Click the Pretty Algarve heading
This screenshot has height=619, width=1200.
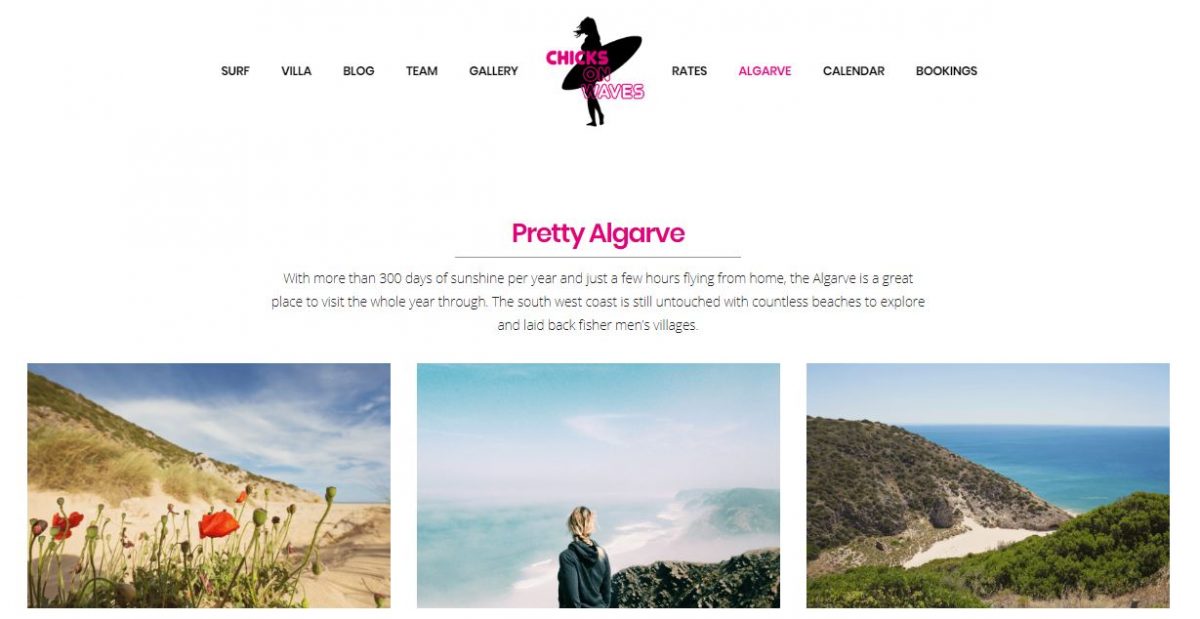(598, 233)
